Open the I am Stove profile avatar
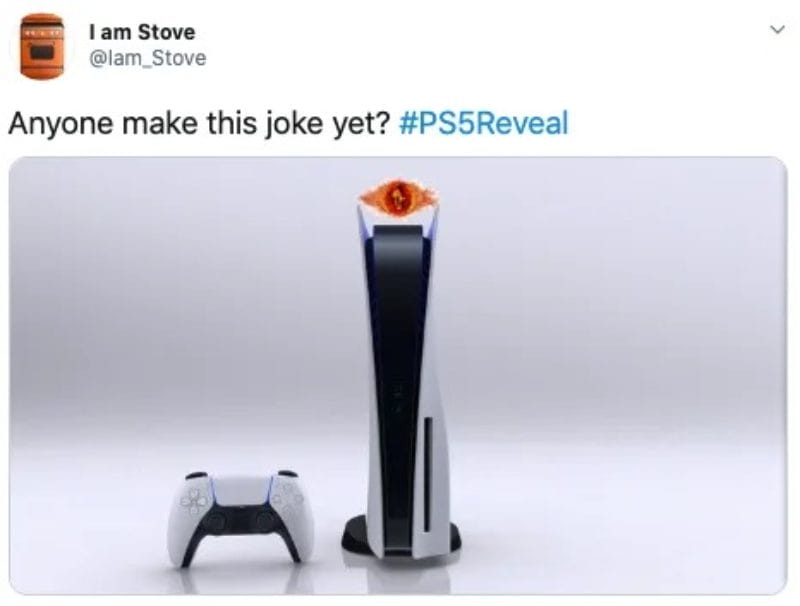Viewport: 800px width, 606px height. [x=42, y=47]
